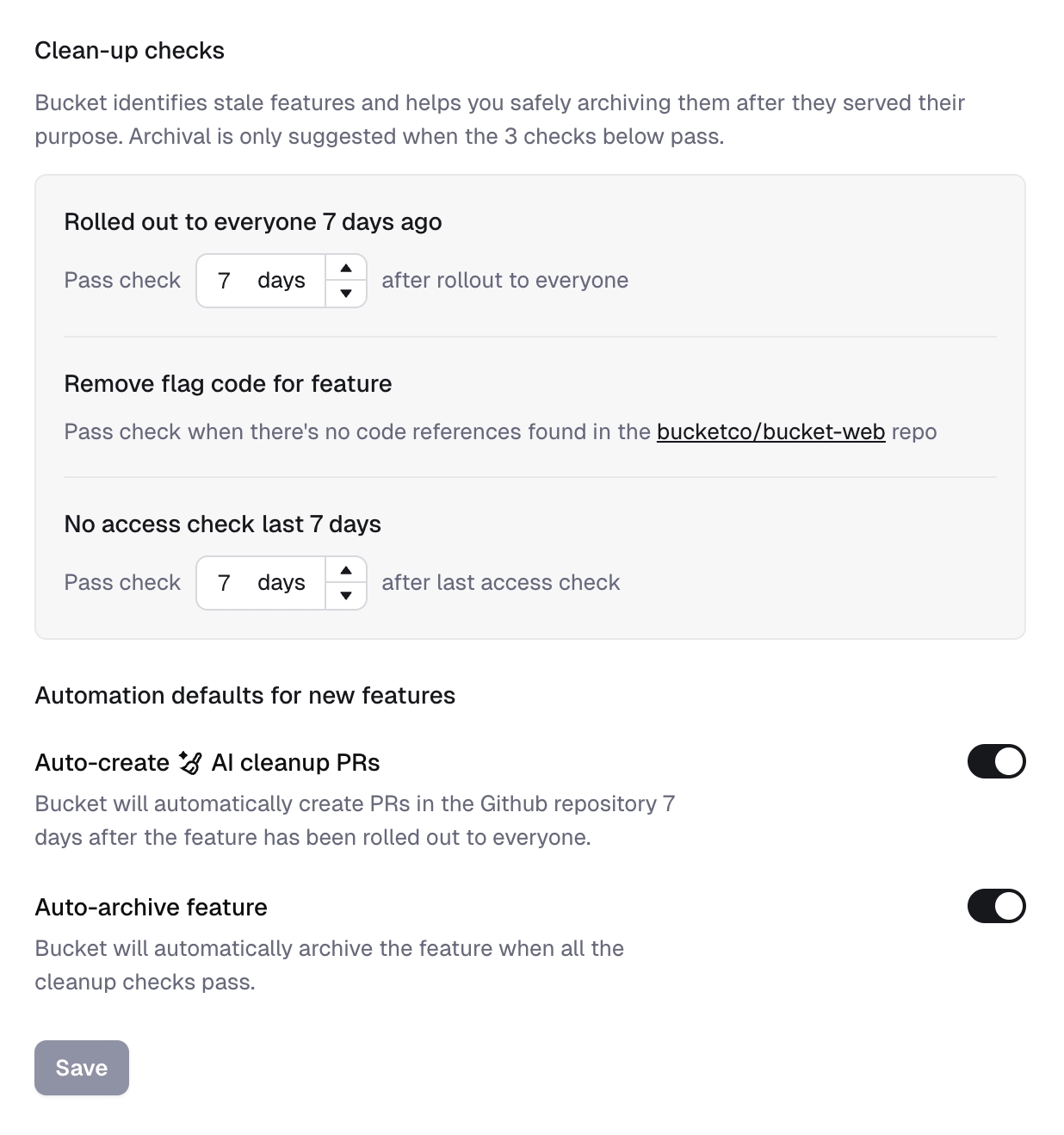Click 'Automation defaults for new features' heading
1064x1135 pixels.
coord(244,696)
